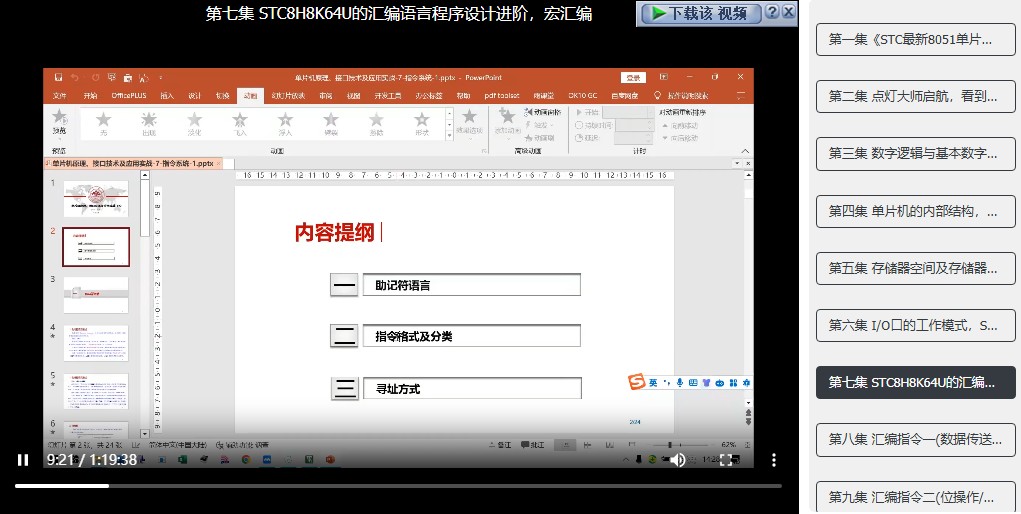Choose the 无 animation effect star
1021x514 pixels.
tap(104, 123)
